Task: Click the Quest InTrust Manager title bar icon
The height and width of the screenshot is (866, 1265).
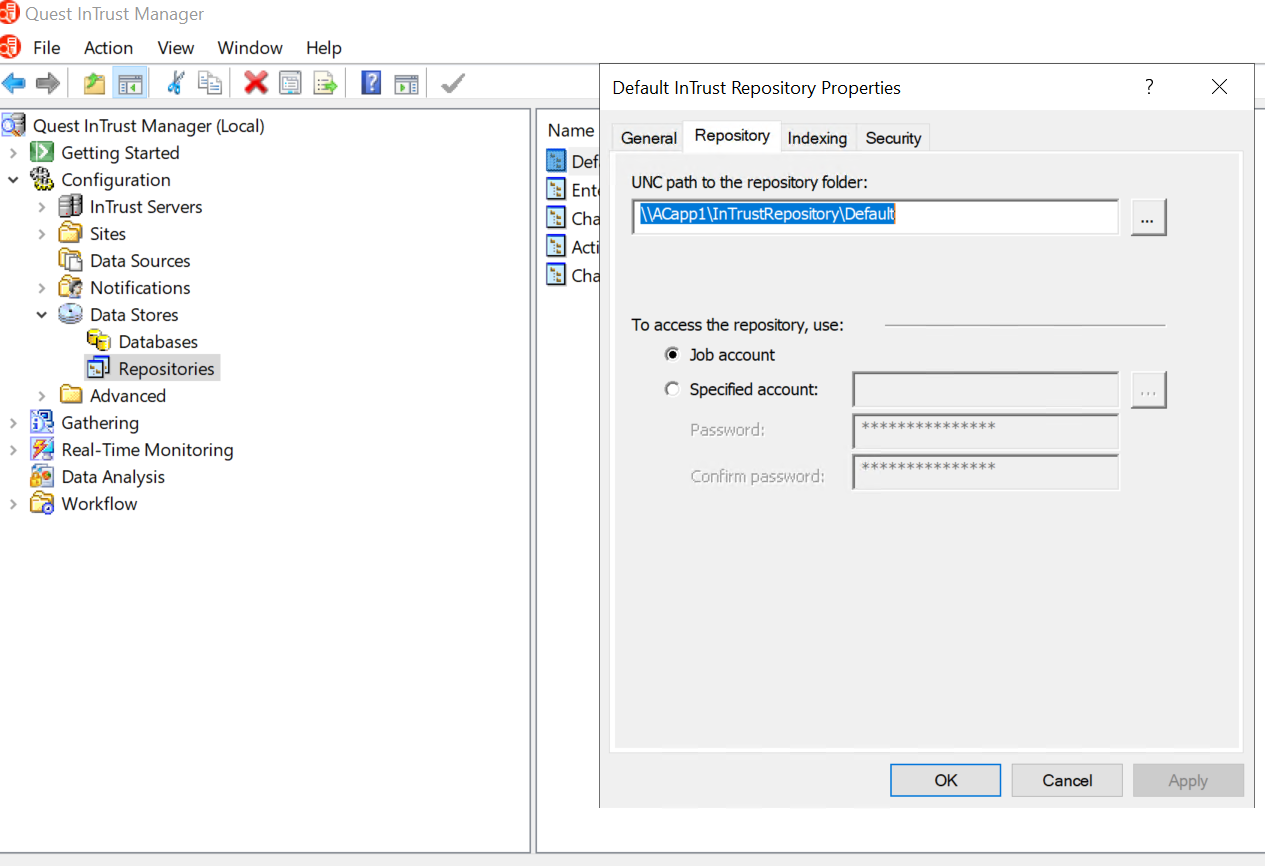Action: pos(10,14)
